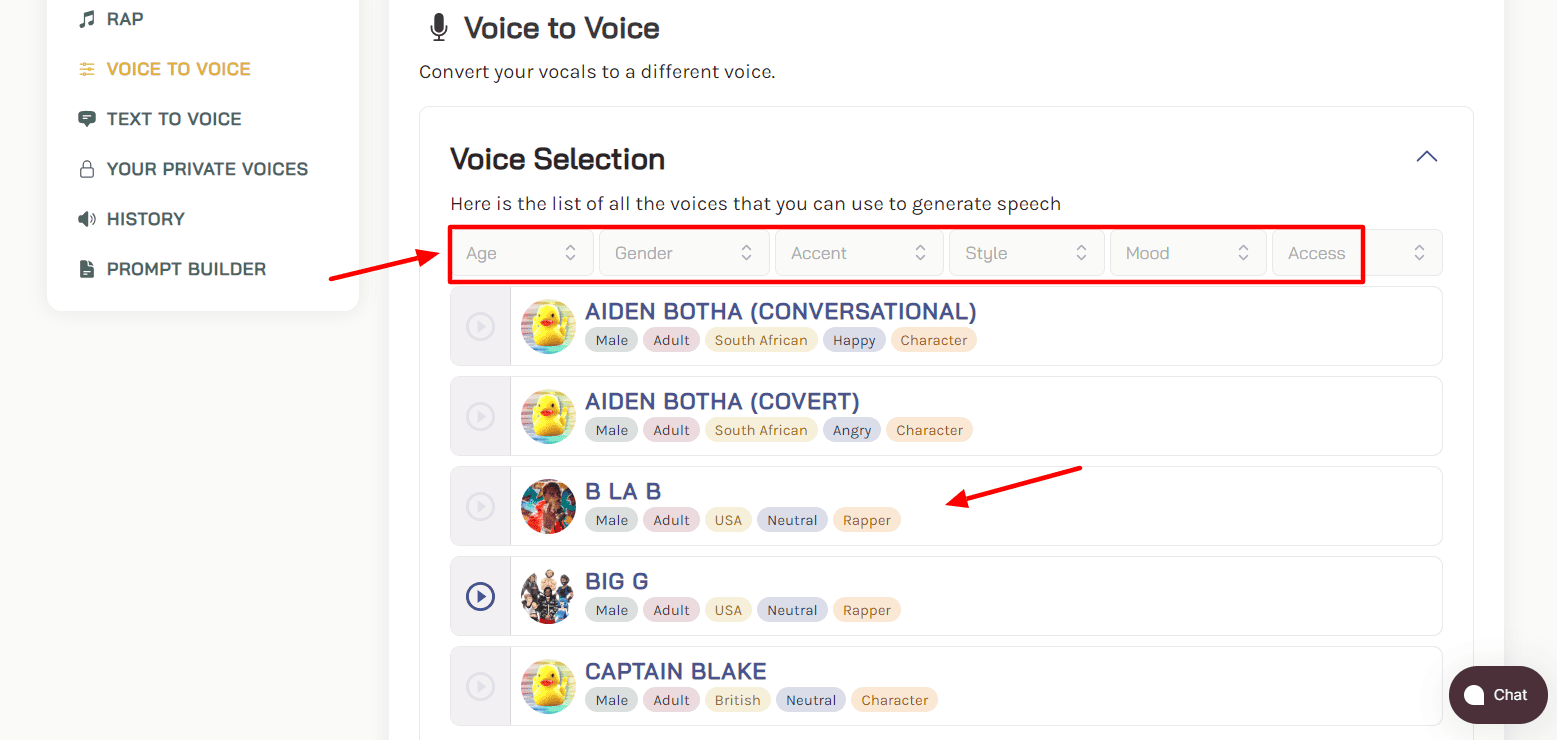The image size is (1557, 740).
Task: Play AIDEN BOTHA (COVERT) voice preview
Action: pyautogui.click(x=481, y=417)
